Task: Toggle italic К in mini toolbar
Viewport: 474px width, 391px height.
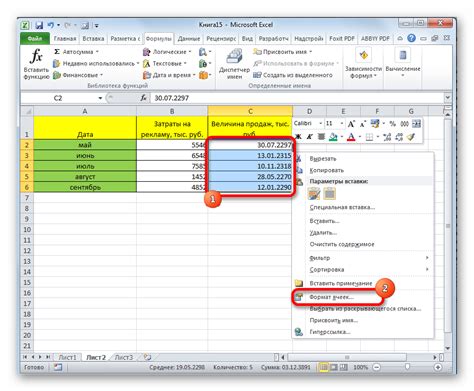Action: pos(310,137)
